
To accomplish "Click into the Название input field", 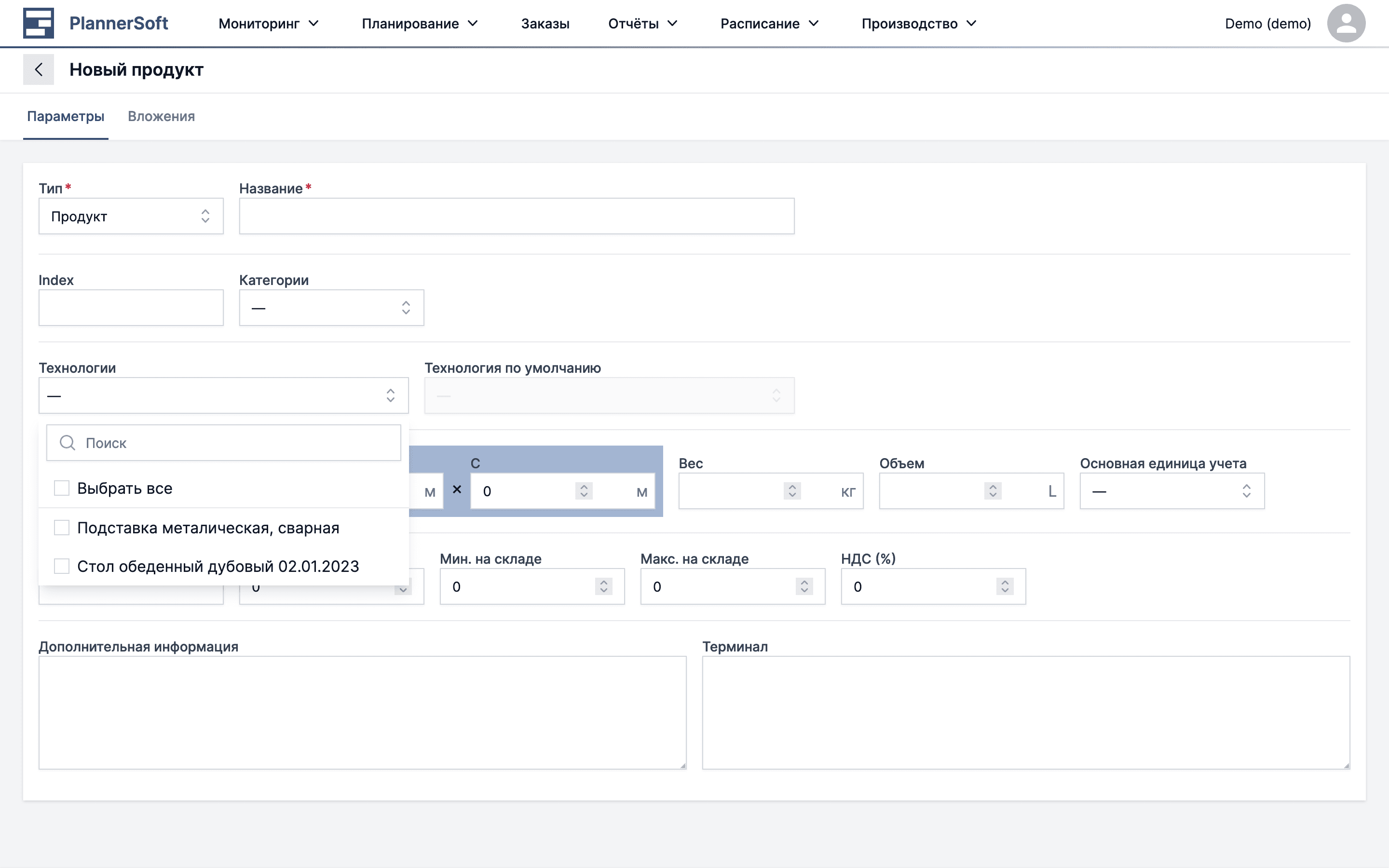I will 517,217.
